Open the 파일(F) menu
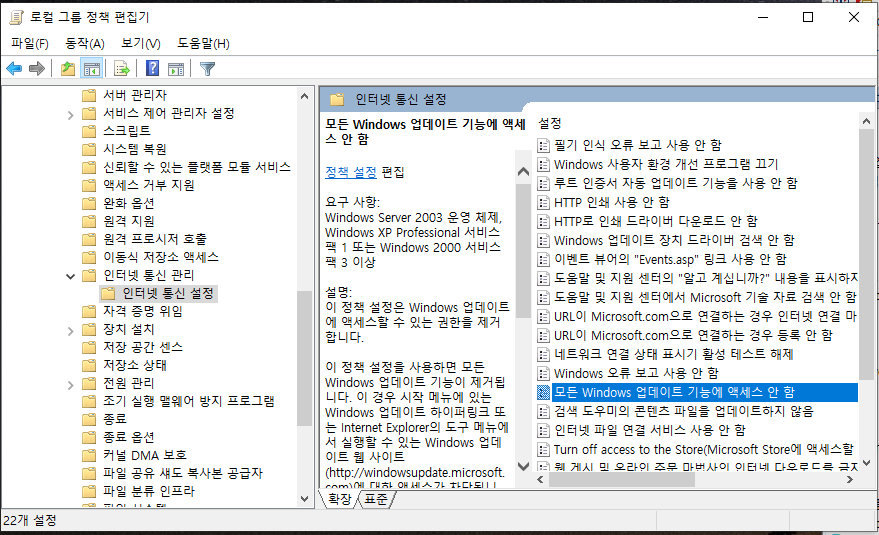Screen dimensions: 879x535 (x=30, y=43)
